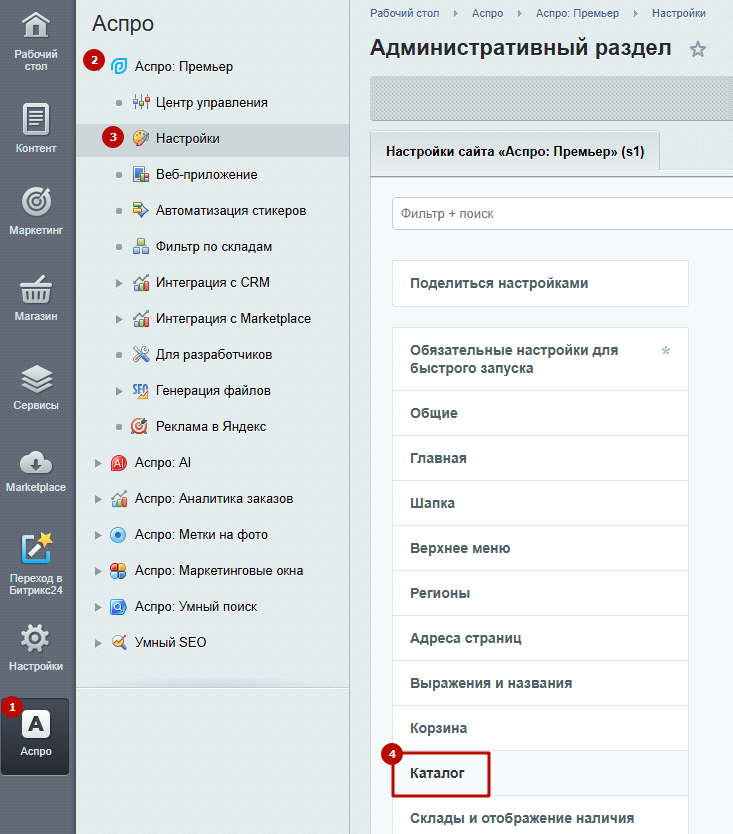
Task: Click the Аспро: Аналитика заказов icon
Action: (x=119, y=498)
